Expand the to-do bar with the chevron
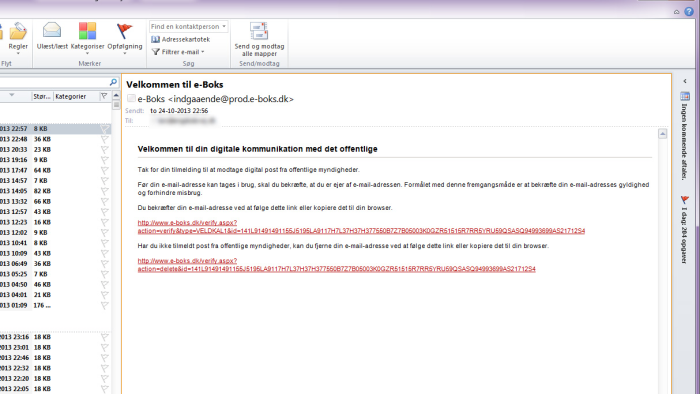 (x=685, y=81)
